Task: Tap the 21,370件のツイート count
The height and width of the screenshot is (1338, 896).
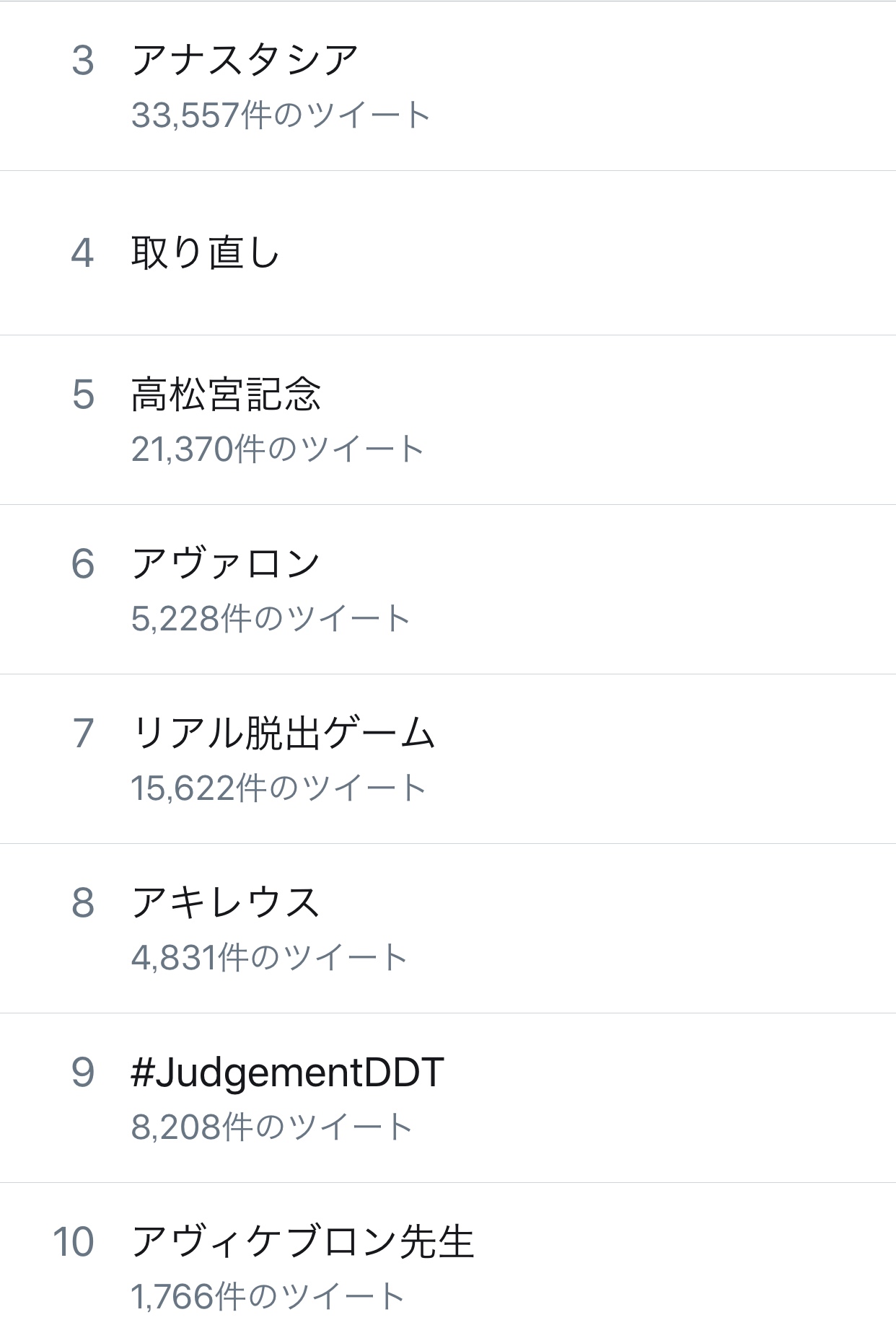Action: [278, 449]
